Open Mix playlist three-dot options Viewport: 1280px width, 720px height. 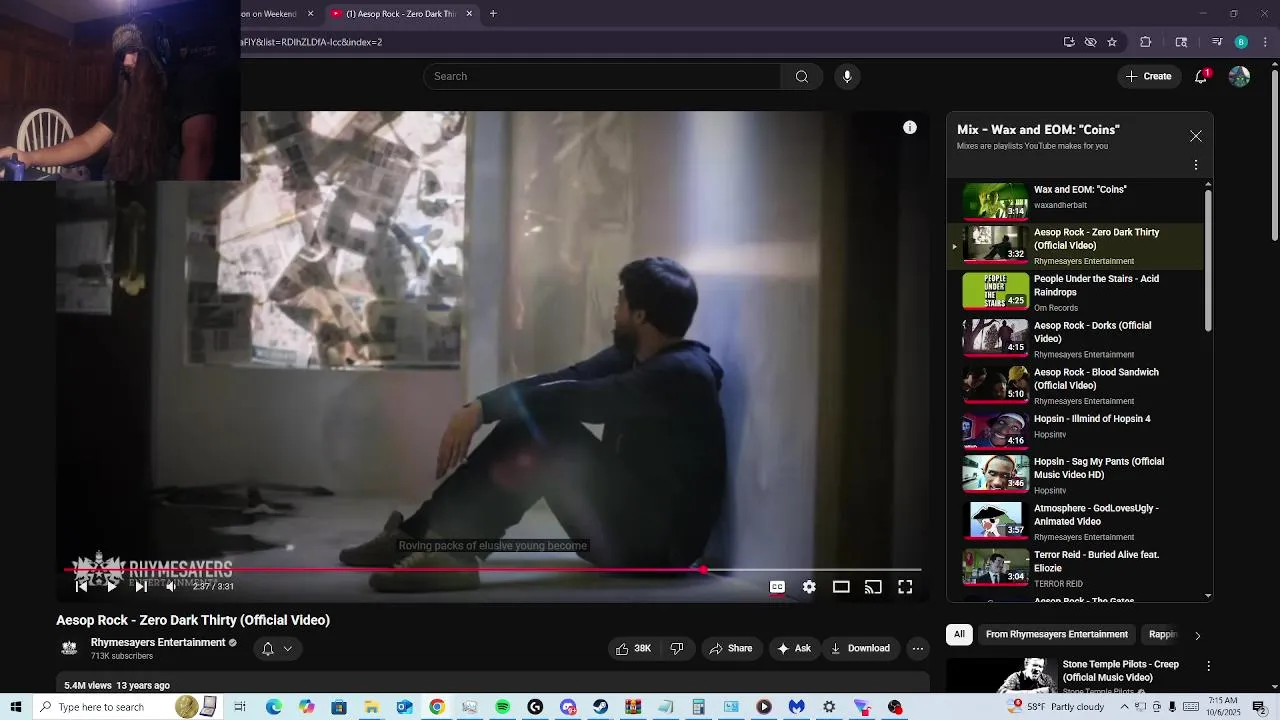coord(1196,165)
